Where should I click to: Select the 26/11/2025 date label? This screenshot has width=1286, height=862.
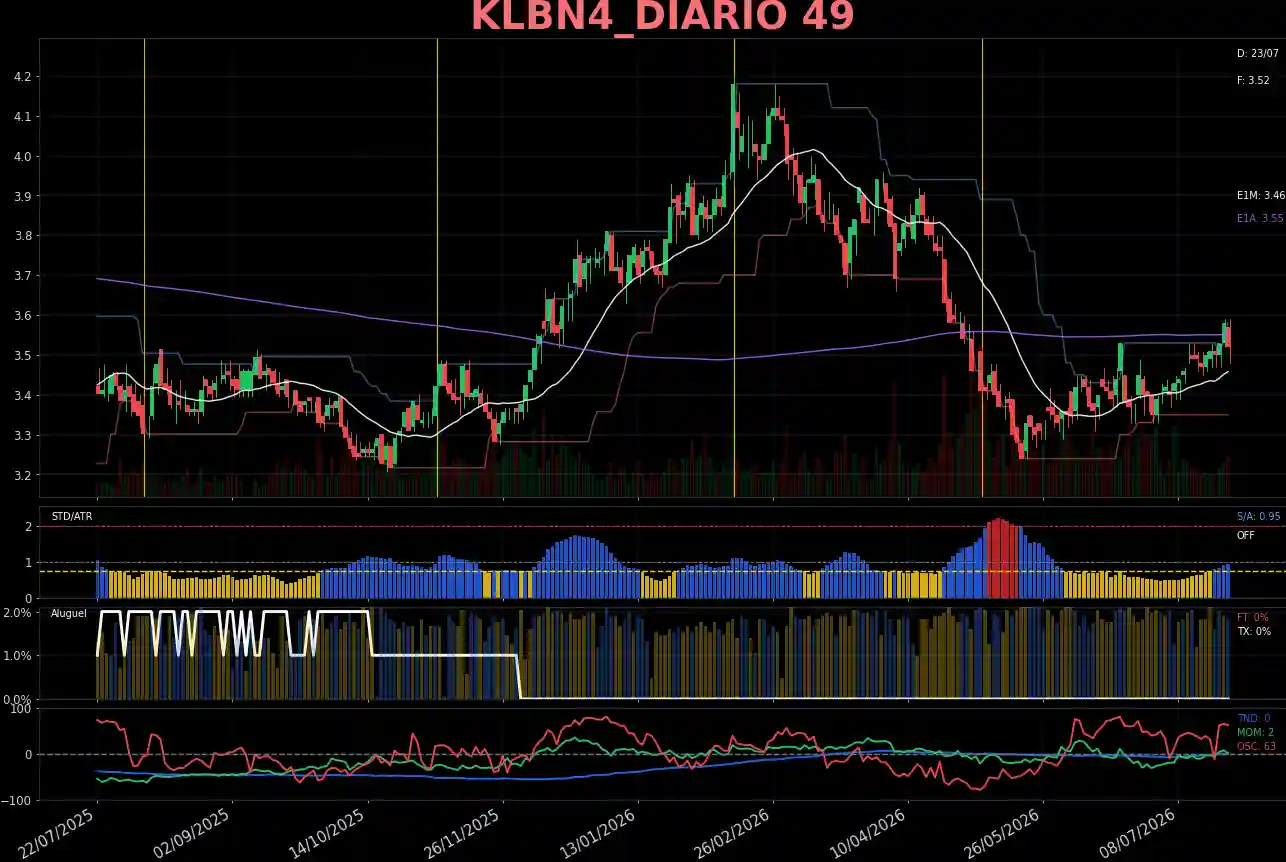coord(464,835)
